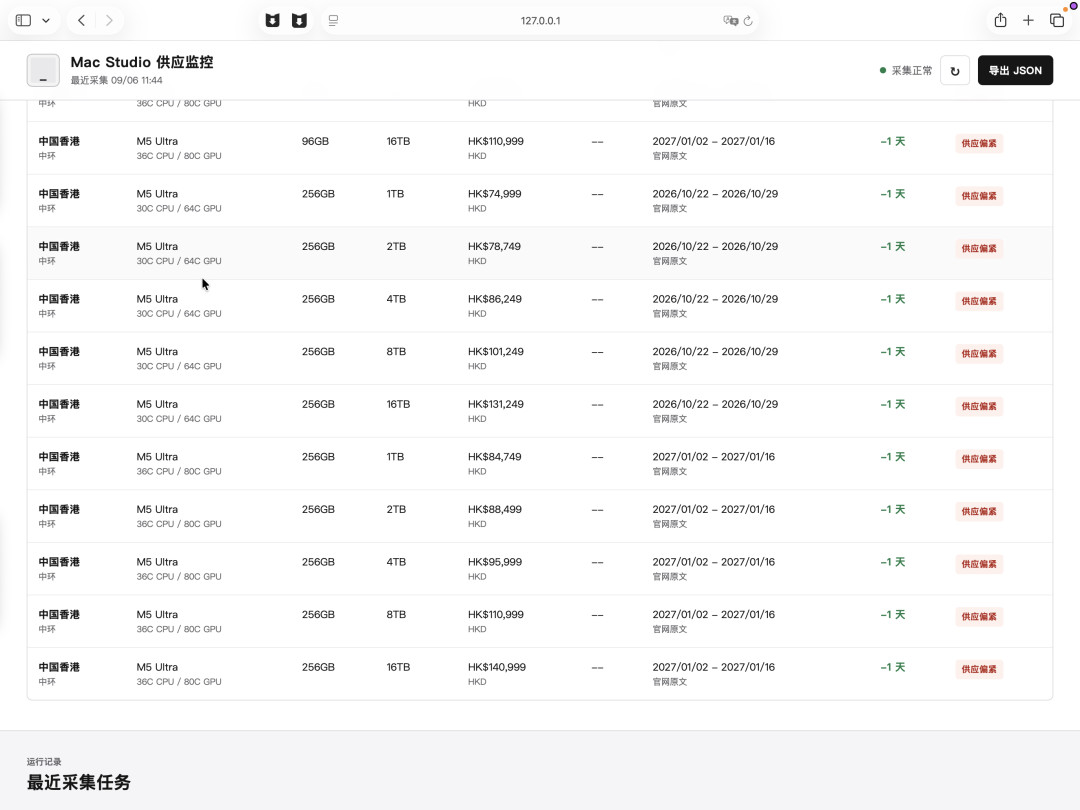
Task: Click the price HK$140,999
Action: pos(497,667)
